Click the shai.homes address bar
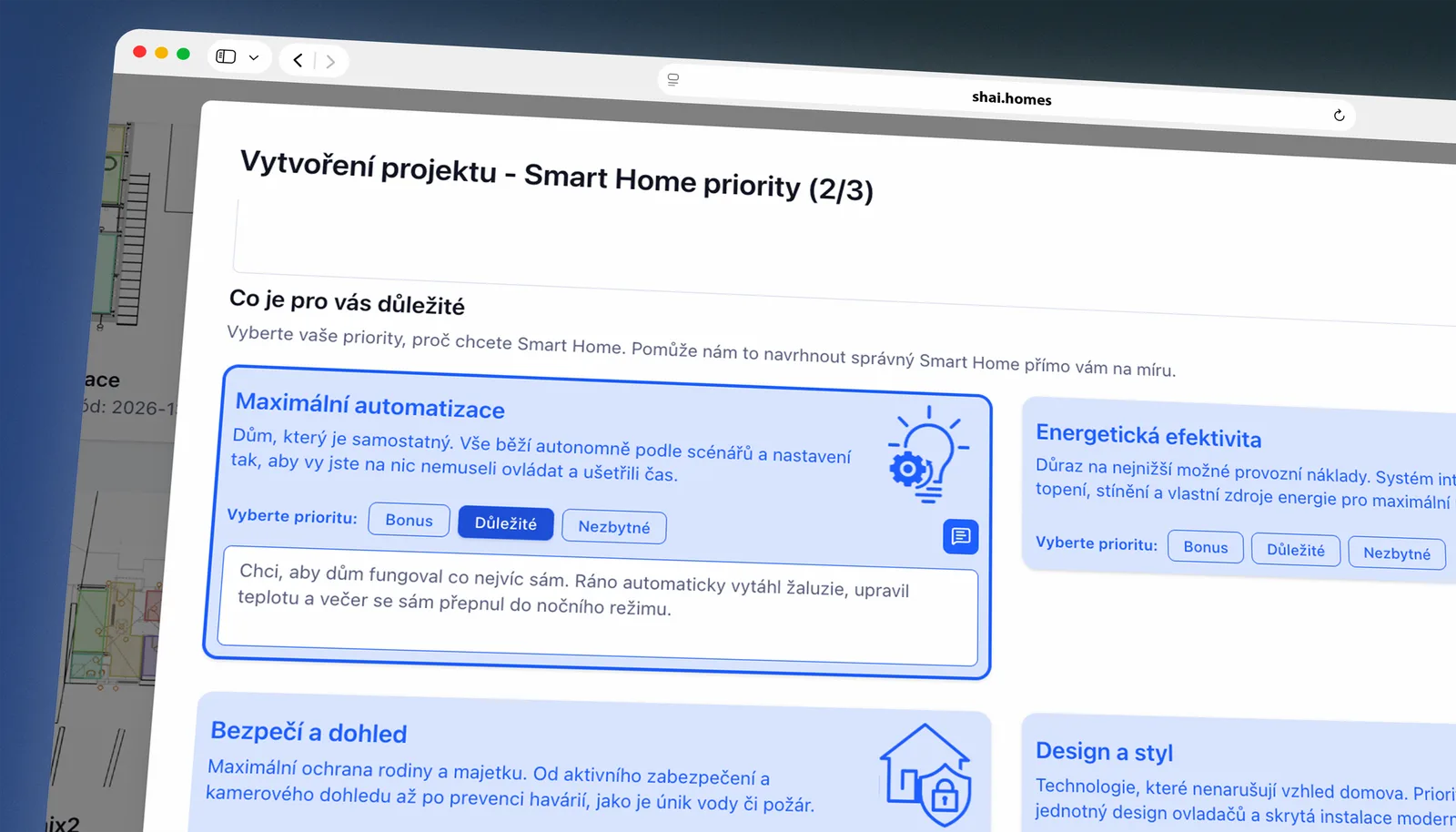 pyautogui.click(x=1006, y=97)
